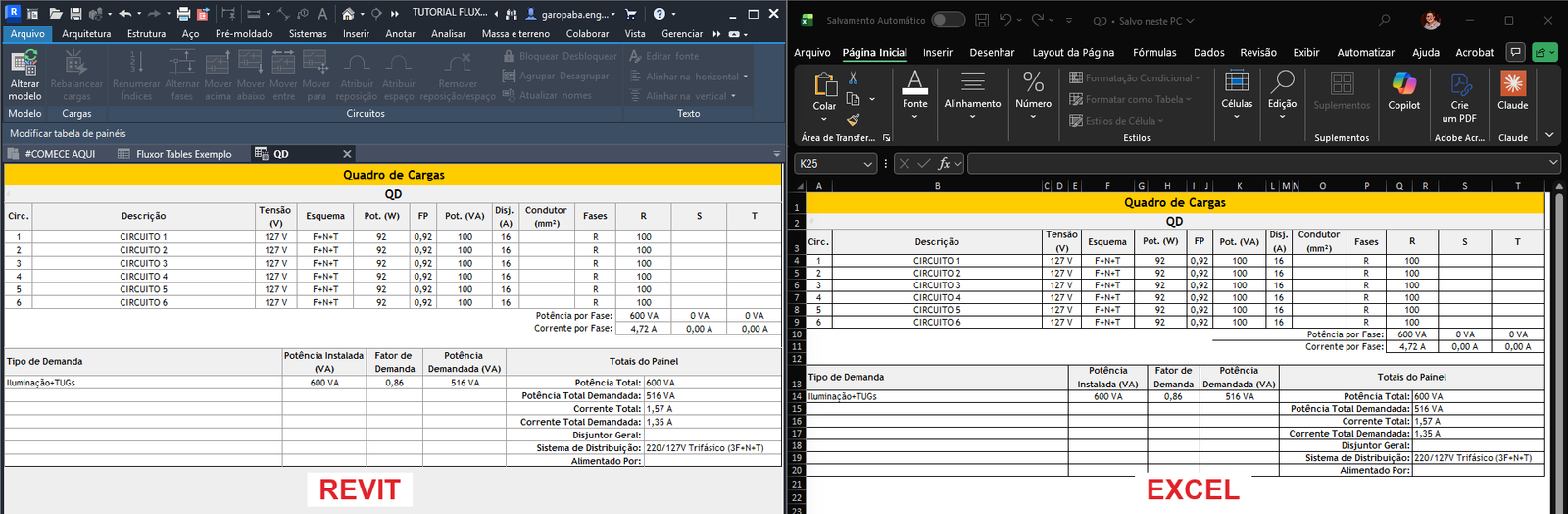The width and height of the screenshot is (1568, 514).
Task: Click Formatar como Tabela in Excel
Action: (x=1132, y=99)
